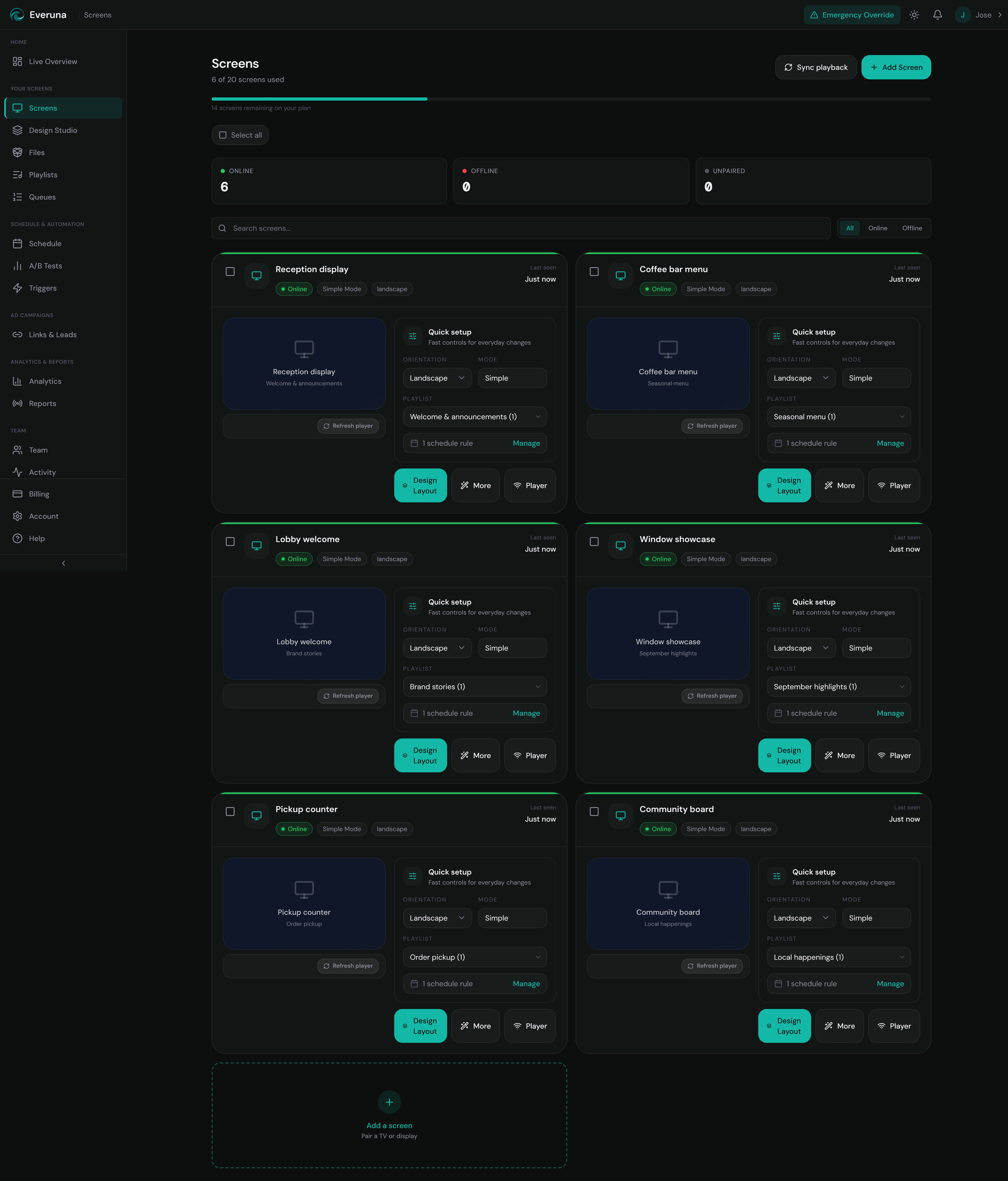Click the Add a screen dashed card
The width and height of the screenshot is (1008, 1181).
(389, 1116)
